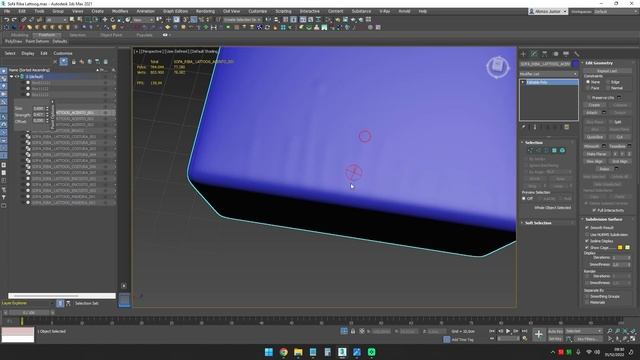Open the user account dropdown

(548, 11)
